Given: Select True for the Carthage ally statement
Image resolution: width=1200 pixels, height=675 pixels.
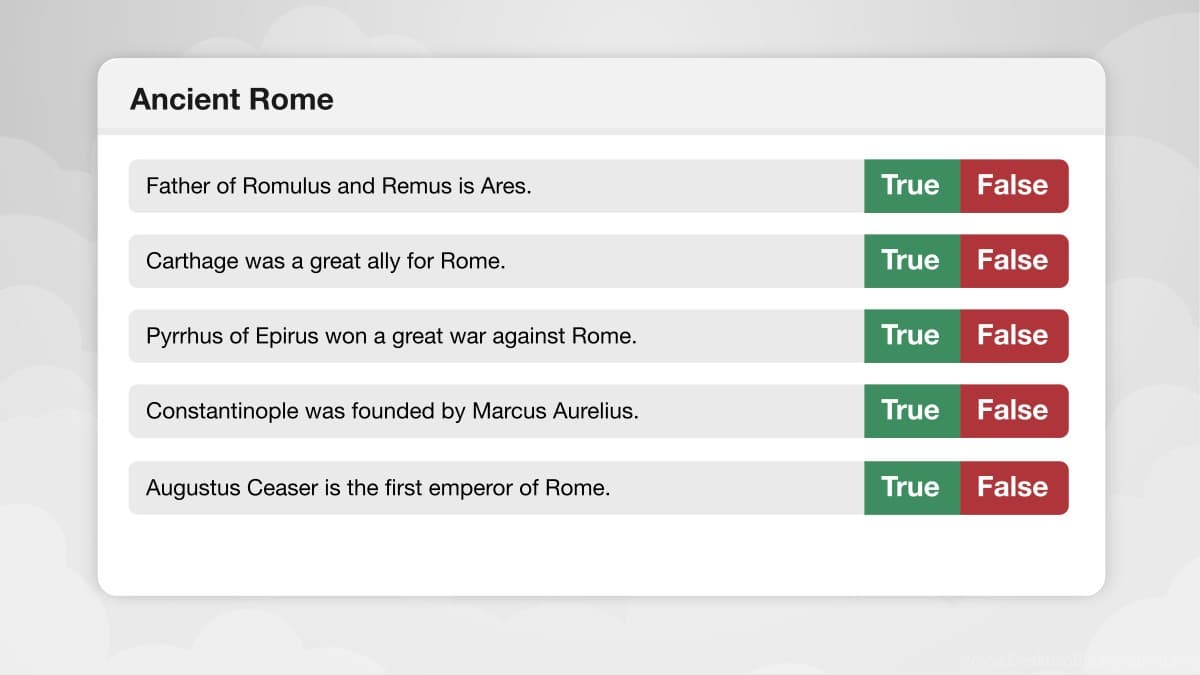Looking at the screenshot, I should (912, 261).
